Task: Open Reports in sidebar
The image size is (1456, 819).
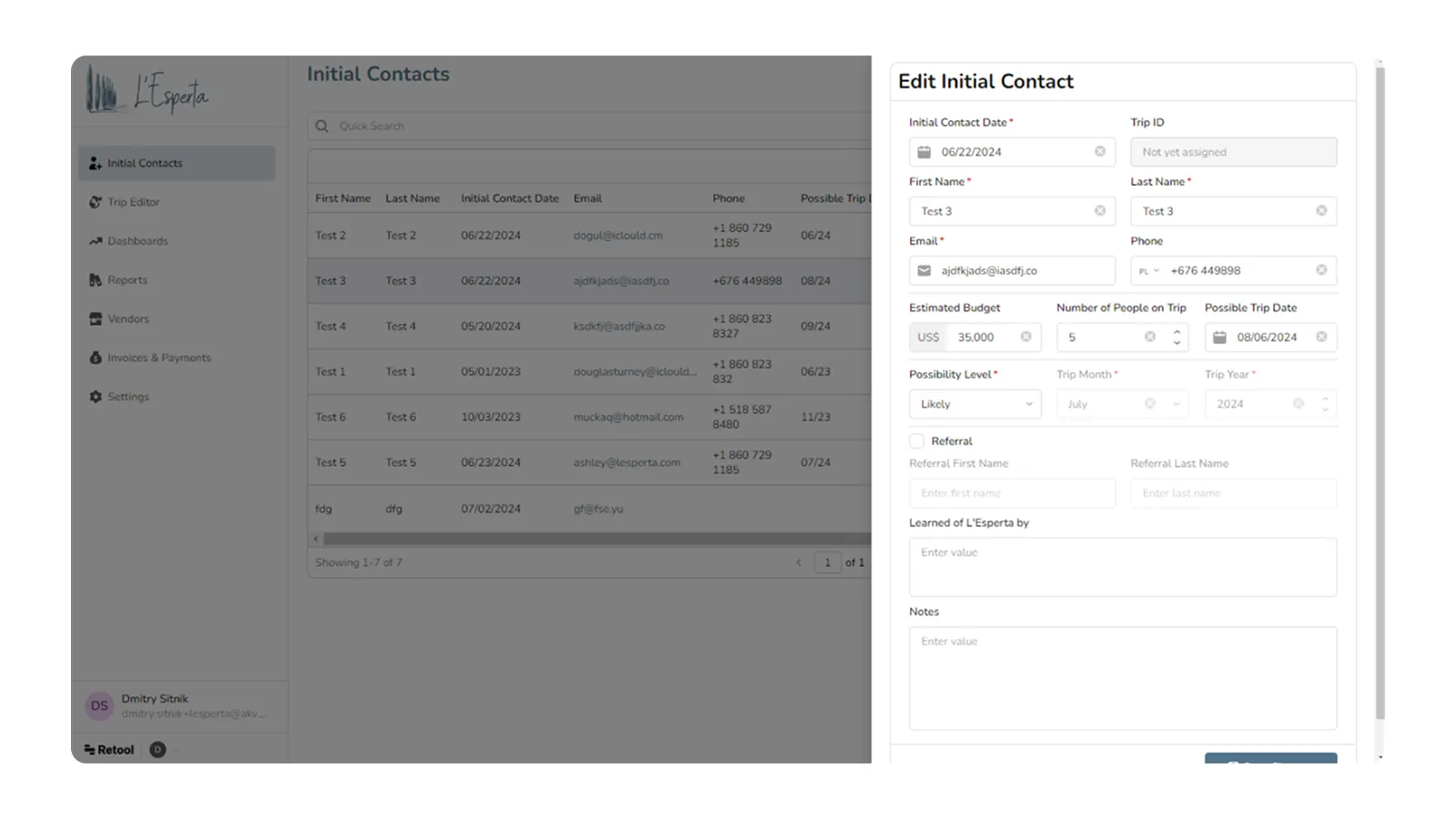Action: 177,280
